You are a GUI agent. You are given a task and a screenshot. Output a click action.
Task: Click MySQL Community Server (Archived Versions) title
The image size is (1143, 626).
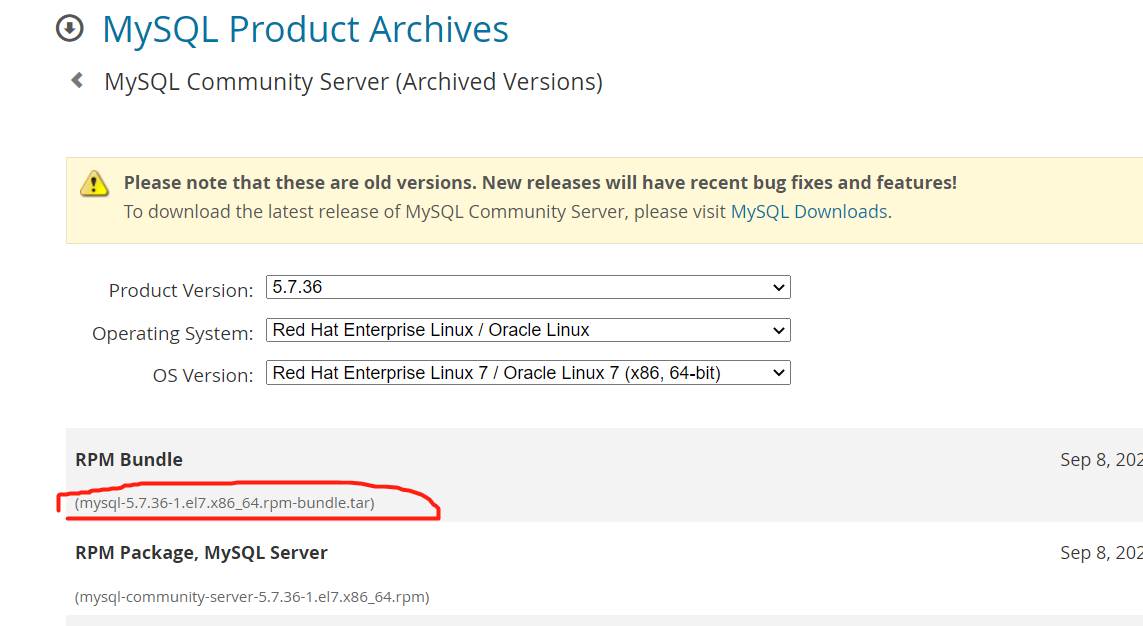click(353, 82)
